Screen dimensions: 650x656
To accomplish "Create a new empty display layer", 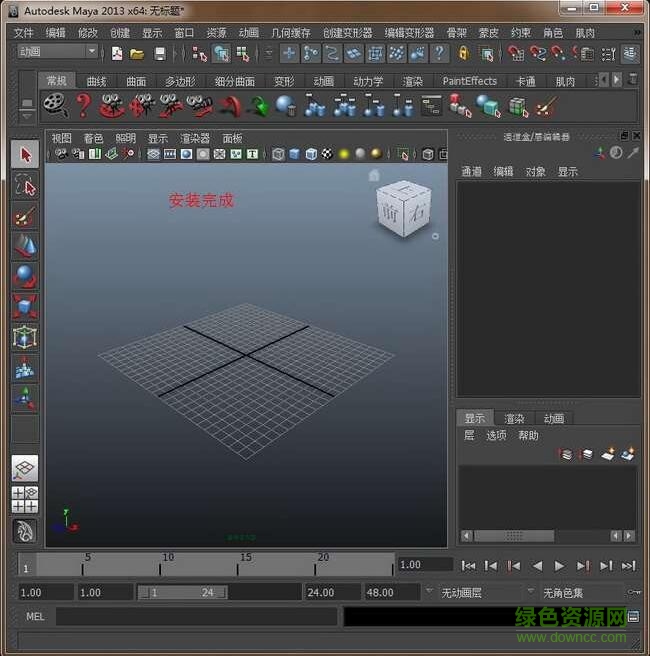I will [608, 455].
